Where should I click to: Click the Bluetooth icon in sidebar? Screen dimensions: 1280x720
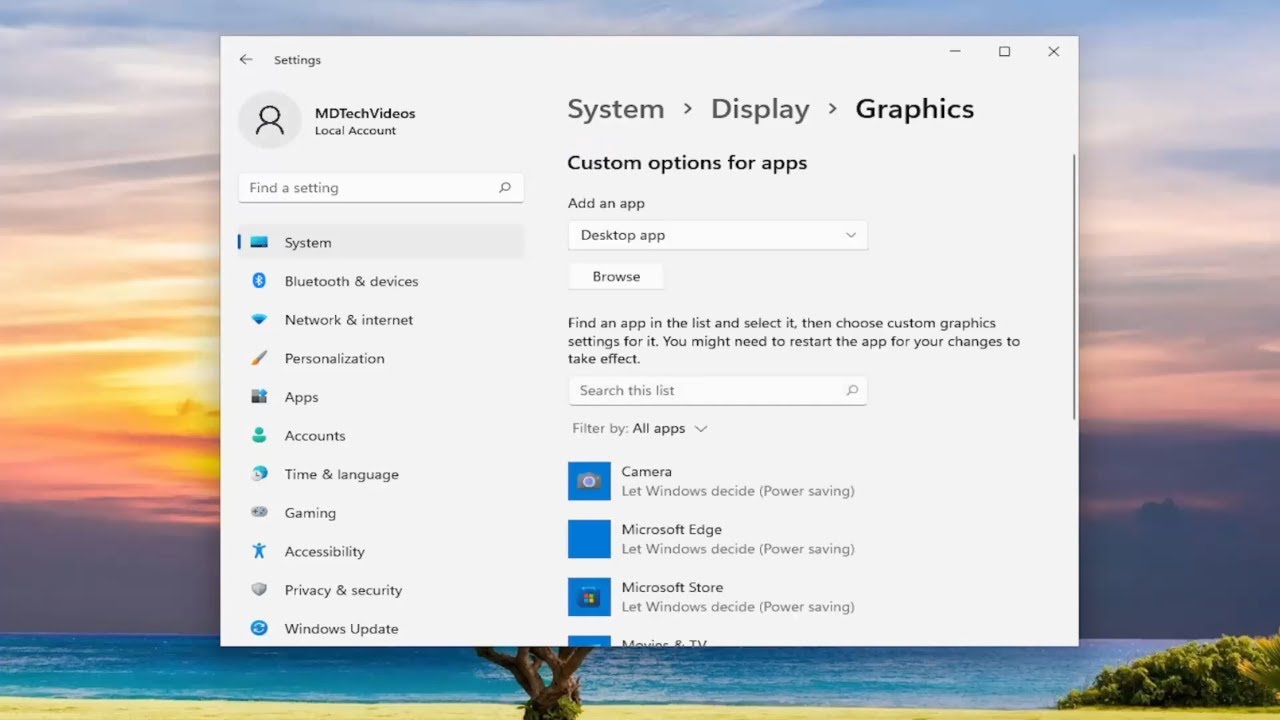tap(259, 281)
